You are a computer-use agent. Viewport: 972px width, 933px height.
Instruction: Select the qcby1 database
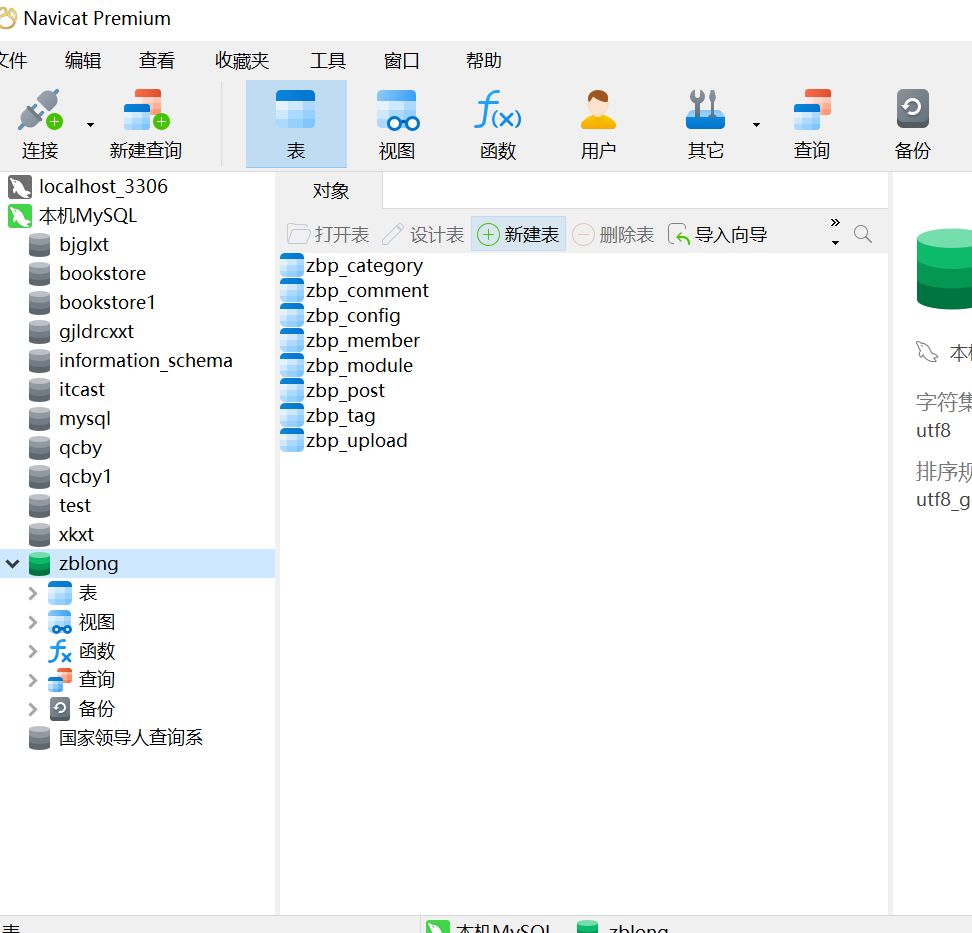click(85, 476)
